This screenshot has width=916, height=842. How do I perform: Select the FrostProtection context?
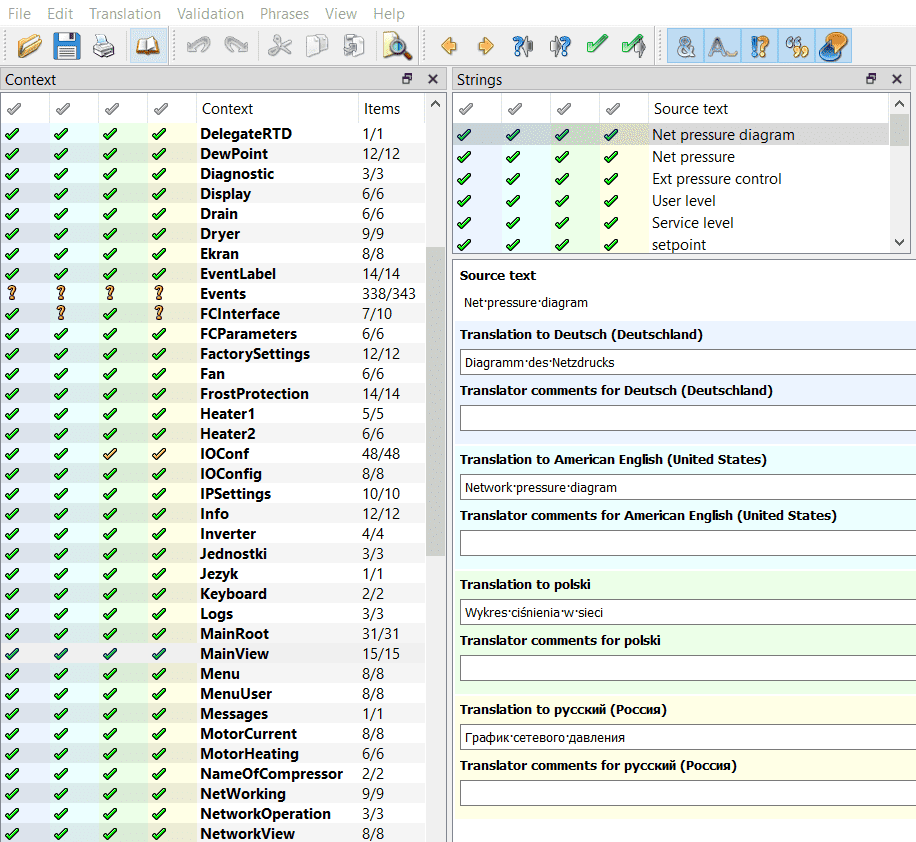tap(213, 394)
